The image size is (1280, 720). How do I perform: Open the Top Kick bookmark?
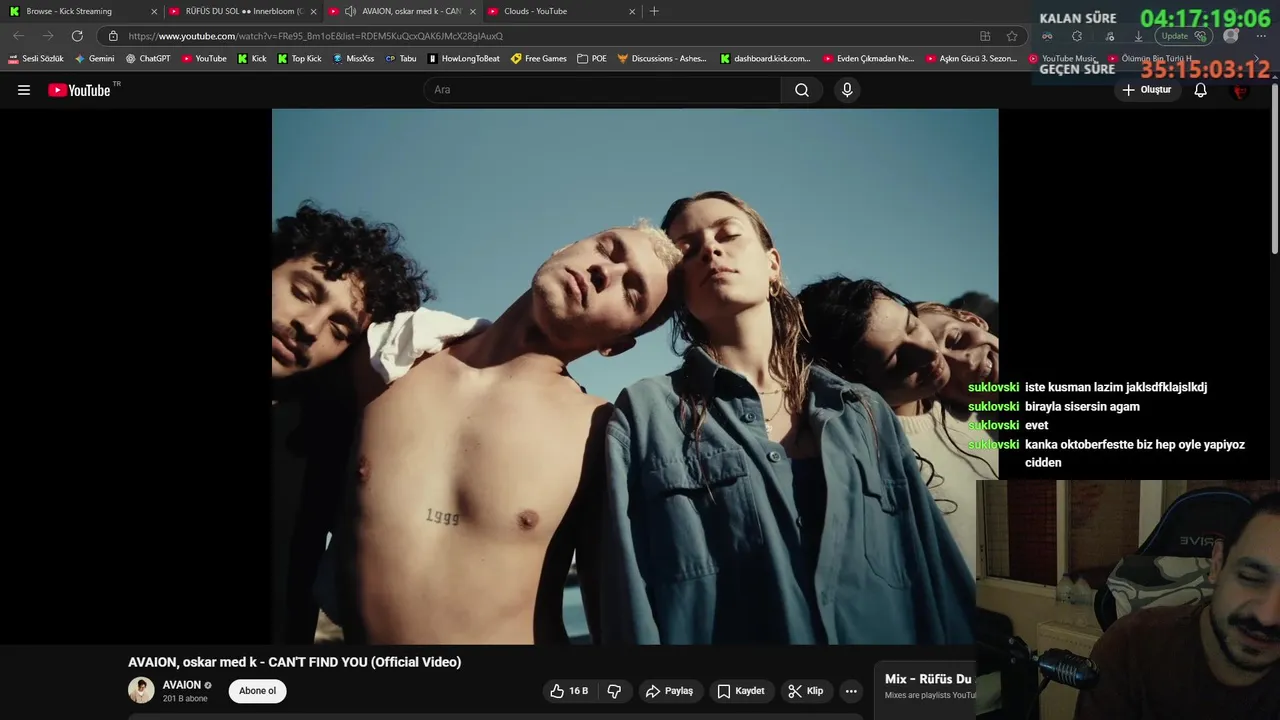(299, 59)
